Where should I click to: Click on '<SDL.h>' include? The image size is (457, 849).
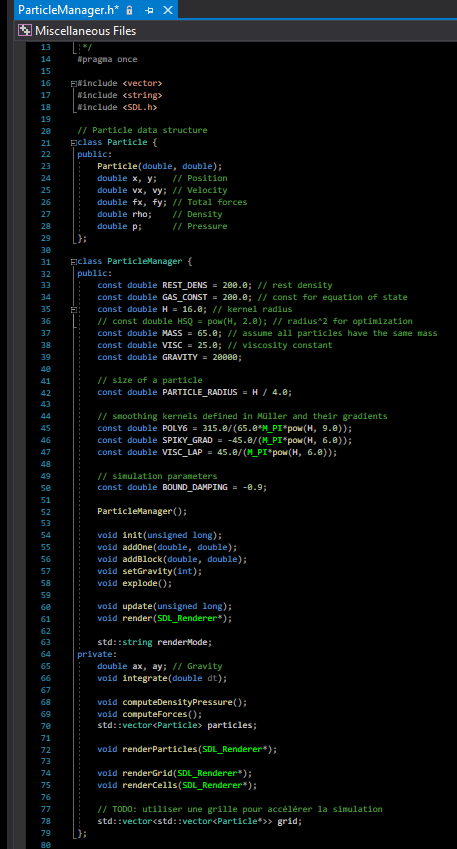tap(140, 107)
